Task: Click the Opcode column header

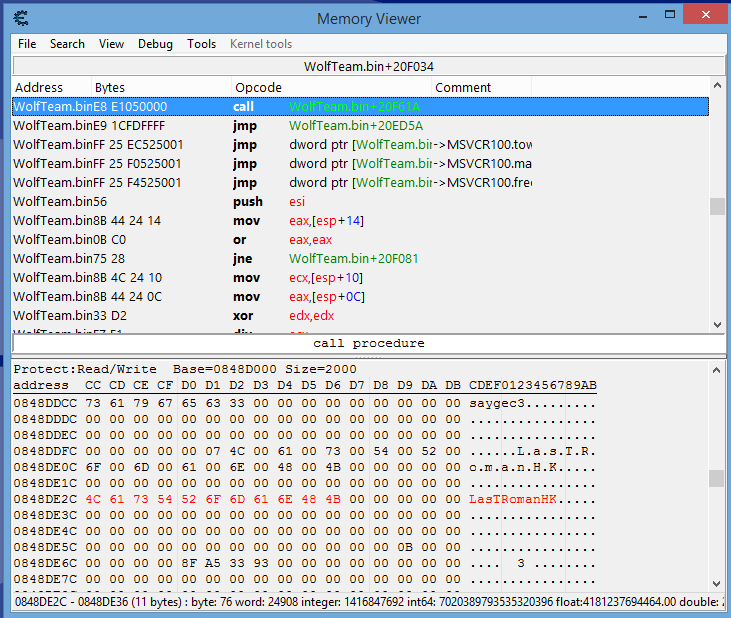Action: 331,88
